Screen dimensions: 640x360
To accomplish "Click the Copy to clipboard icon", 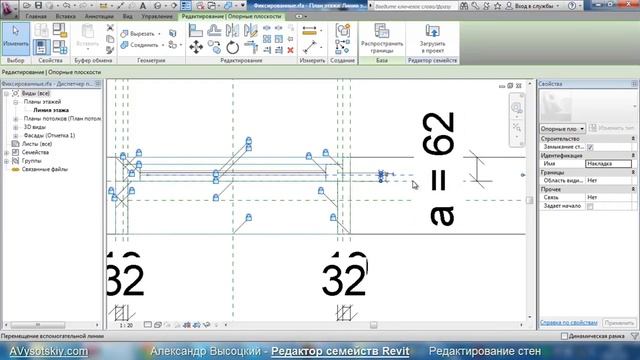I will pyautogui.click(x=110, y=39).
